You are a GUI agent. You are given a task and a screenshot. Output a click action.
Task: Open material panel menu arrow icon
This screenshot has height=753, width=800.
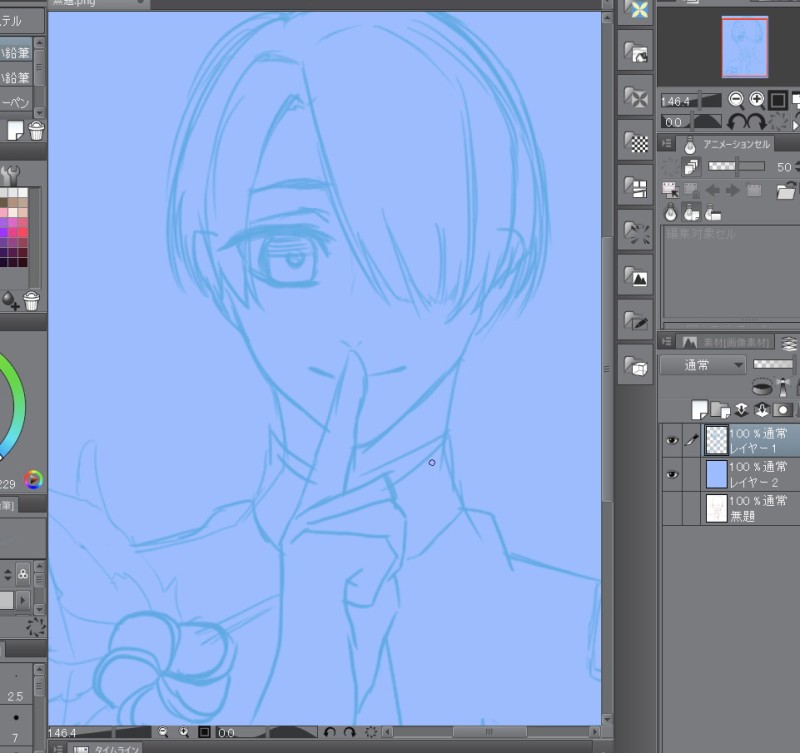pos(666,341)
